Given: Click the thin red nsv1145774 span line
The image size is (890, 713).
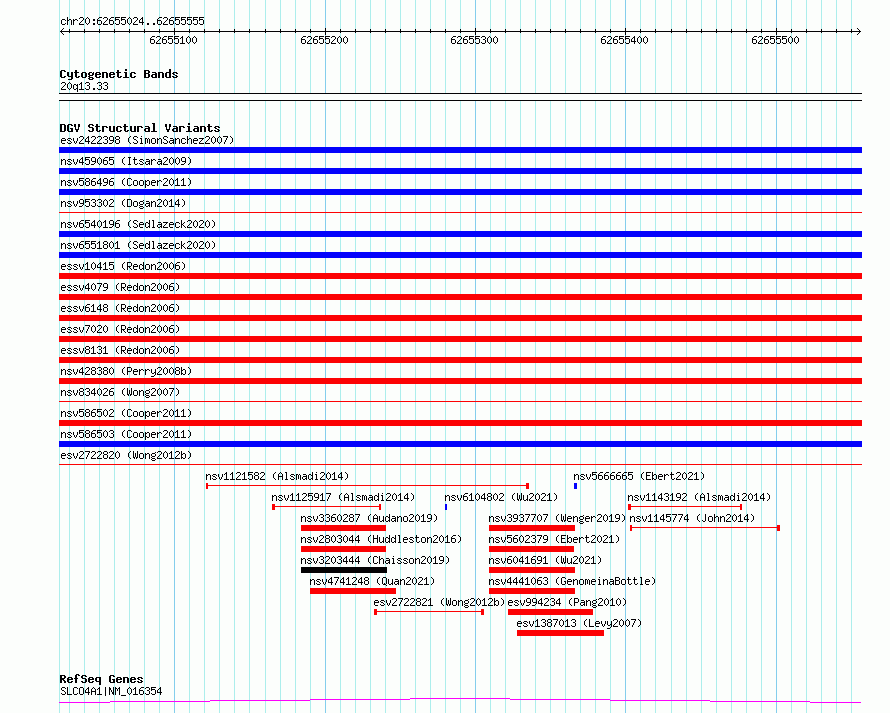Looking at the screenshot, I should click(705, 528).
